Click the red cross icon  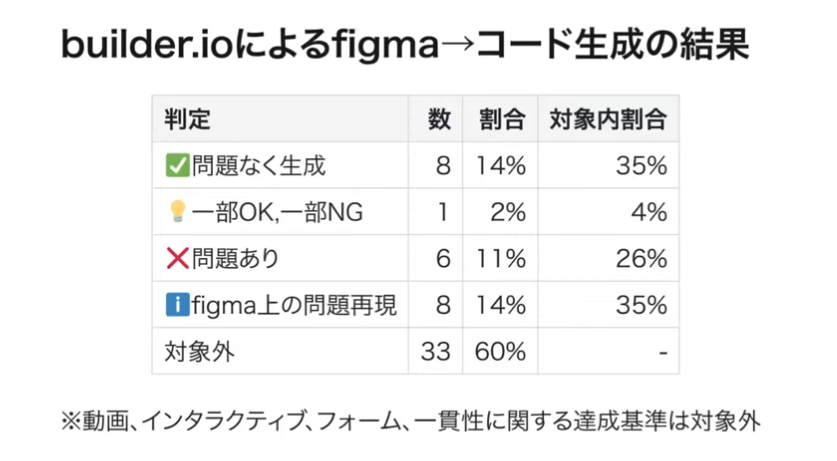coord(176,259)
